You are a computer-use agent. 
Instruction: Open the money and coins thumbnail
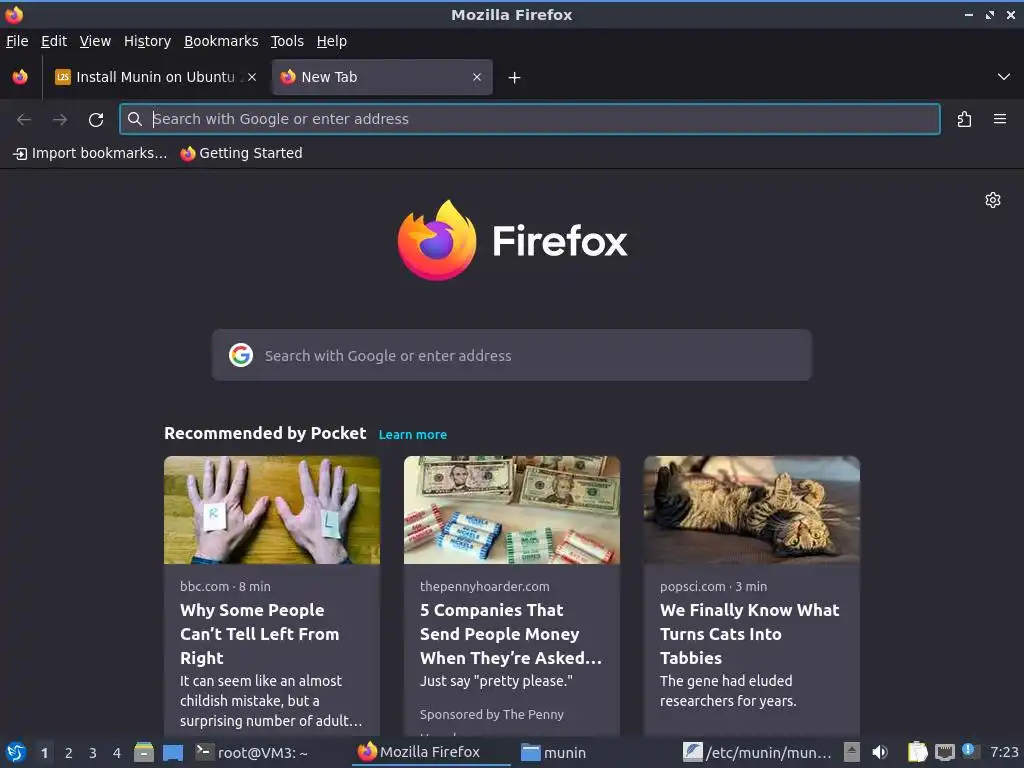pos(512,510)
